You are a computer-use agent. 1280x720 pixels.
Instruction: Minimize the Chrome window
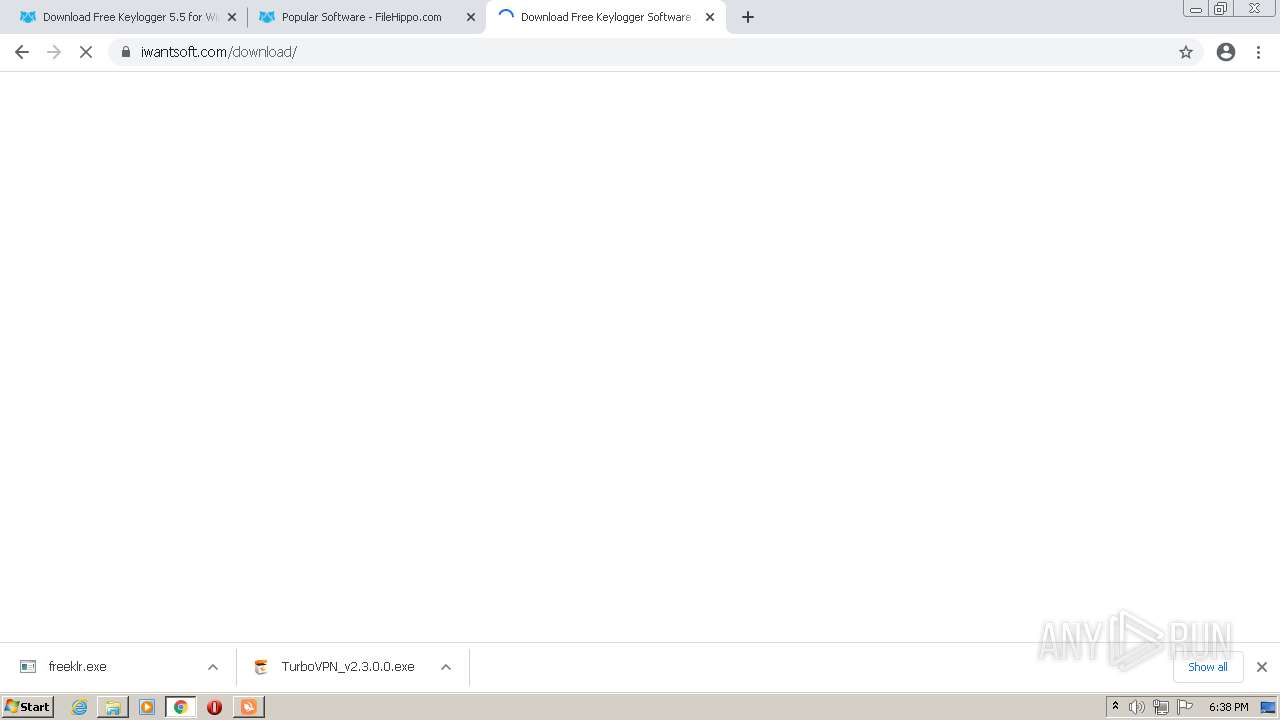pos(1195,9)
